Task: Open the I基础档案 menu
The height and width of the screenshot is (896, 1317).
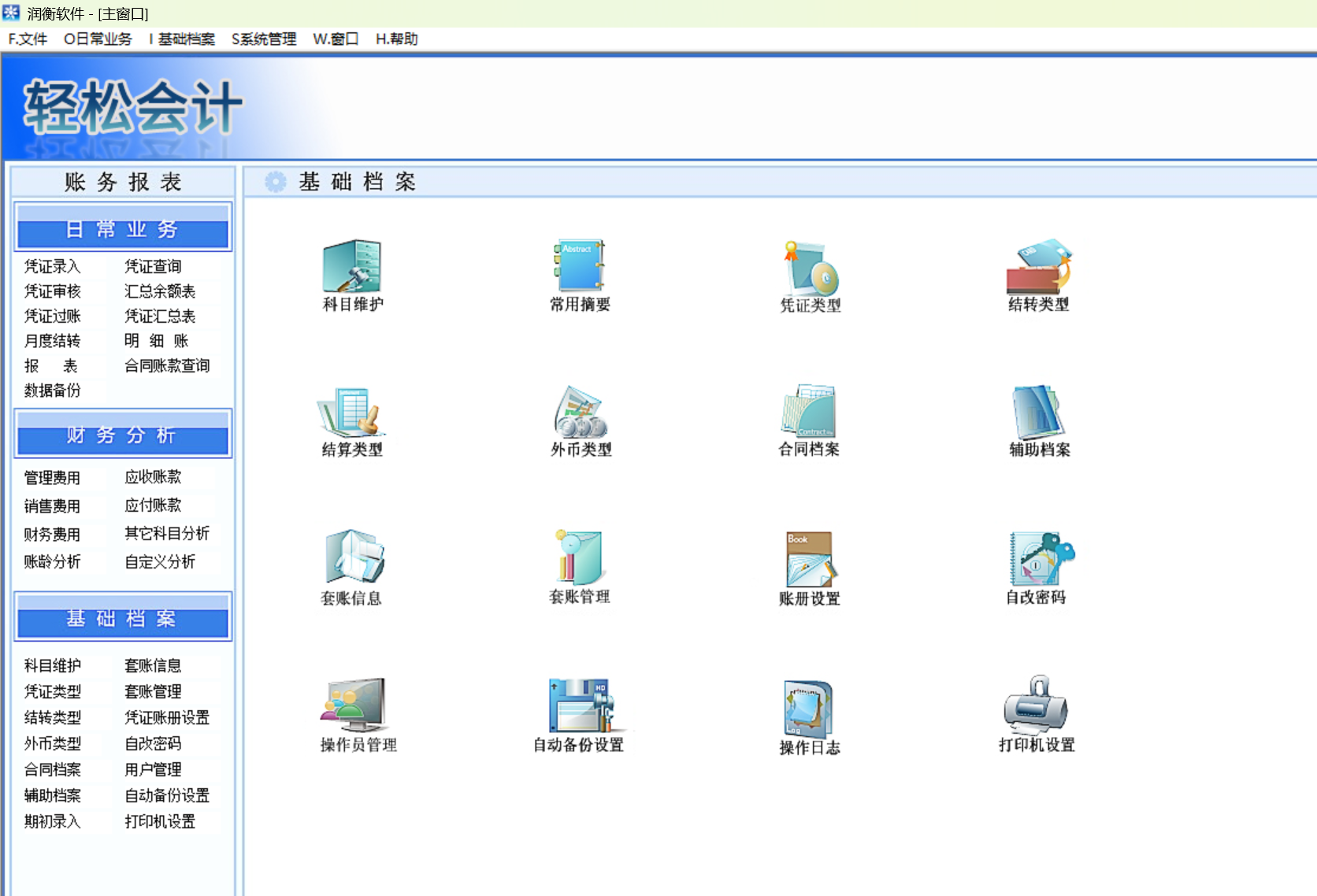Action: [182, 39]
